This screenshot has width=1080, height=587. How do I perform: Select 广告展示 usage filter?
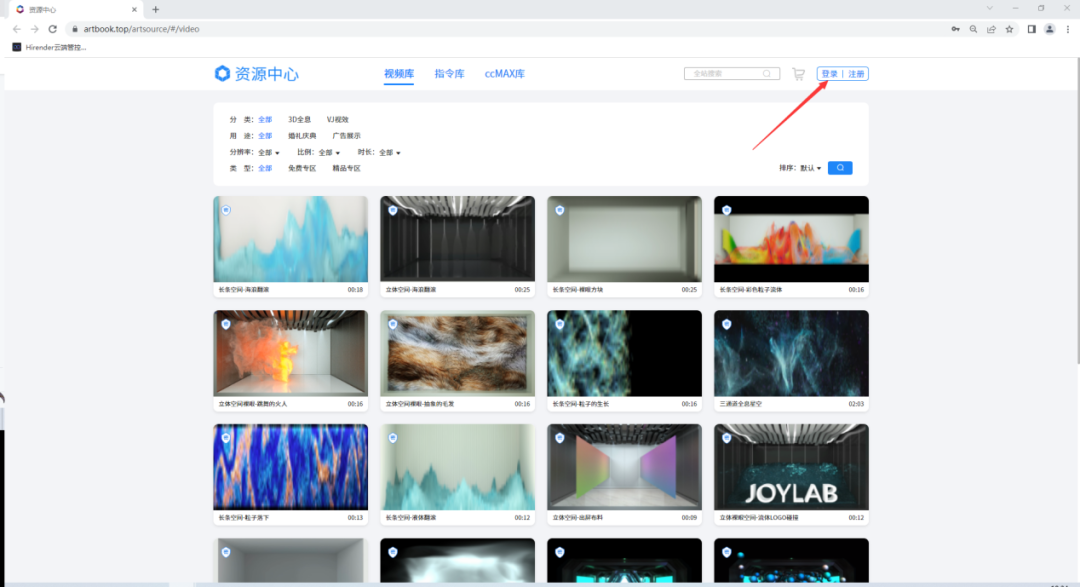[x=346, y=136]
